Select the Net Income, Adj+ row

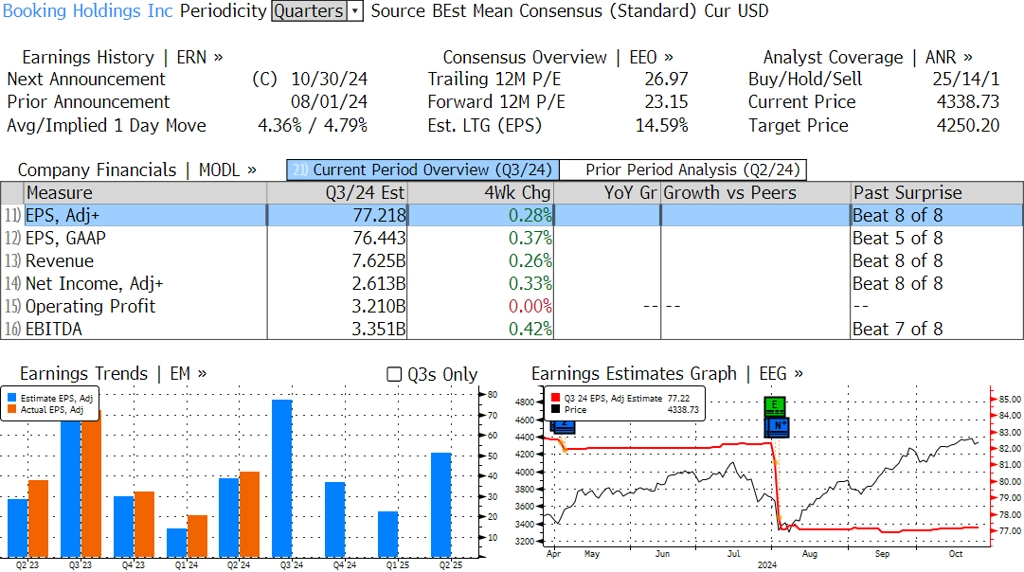512,283
